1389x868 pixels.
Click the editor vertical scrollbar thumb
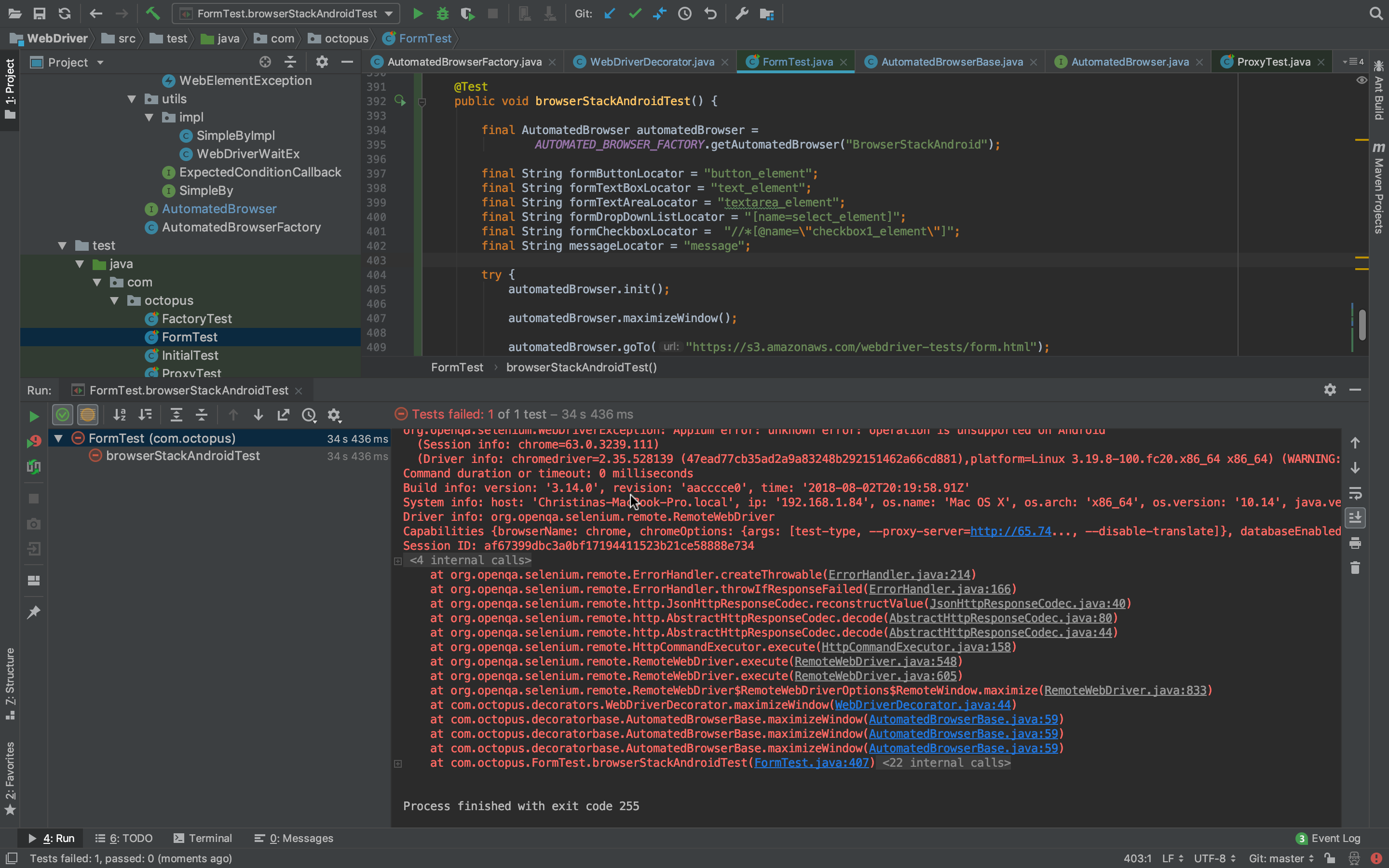[1362, 325]
